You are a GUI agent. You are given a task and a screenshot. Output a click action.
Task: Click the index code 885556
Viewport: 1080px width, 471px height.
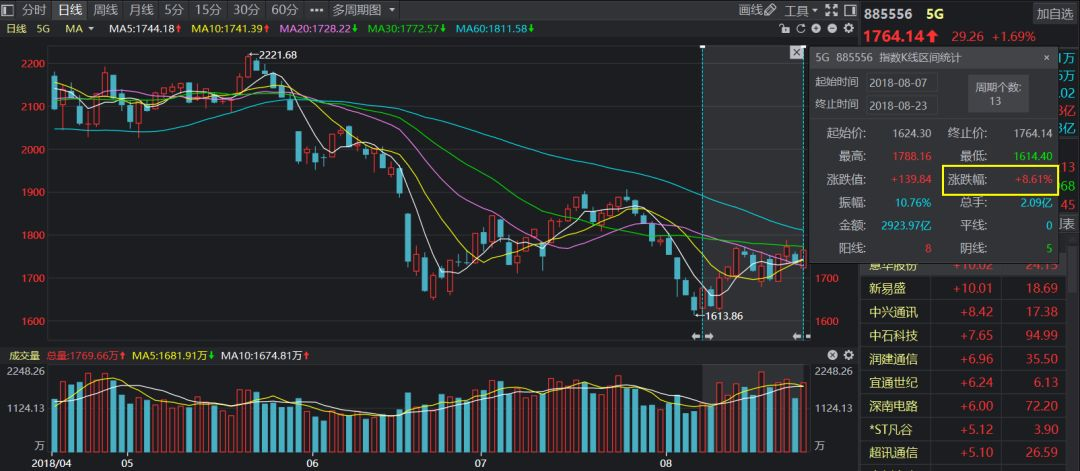pos(888,14)
